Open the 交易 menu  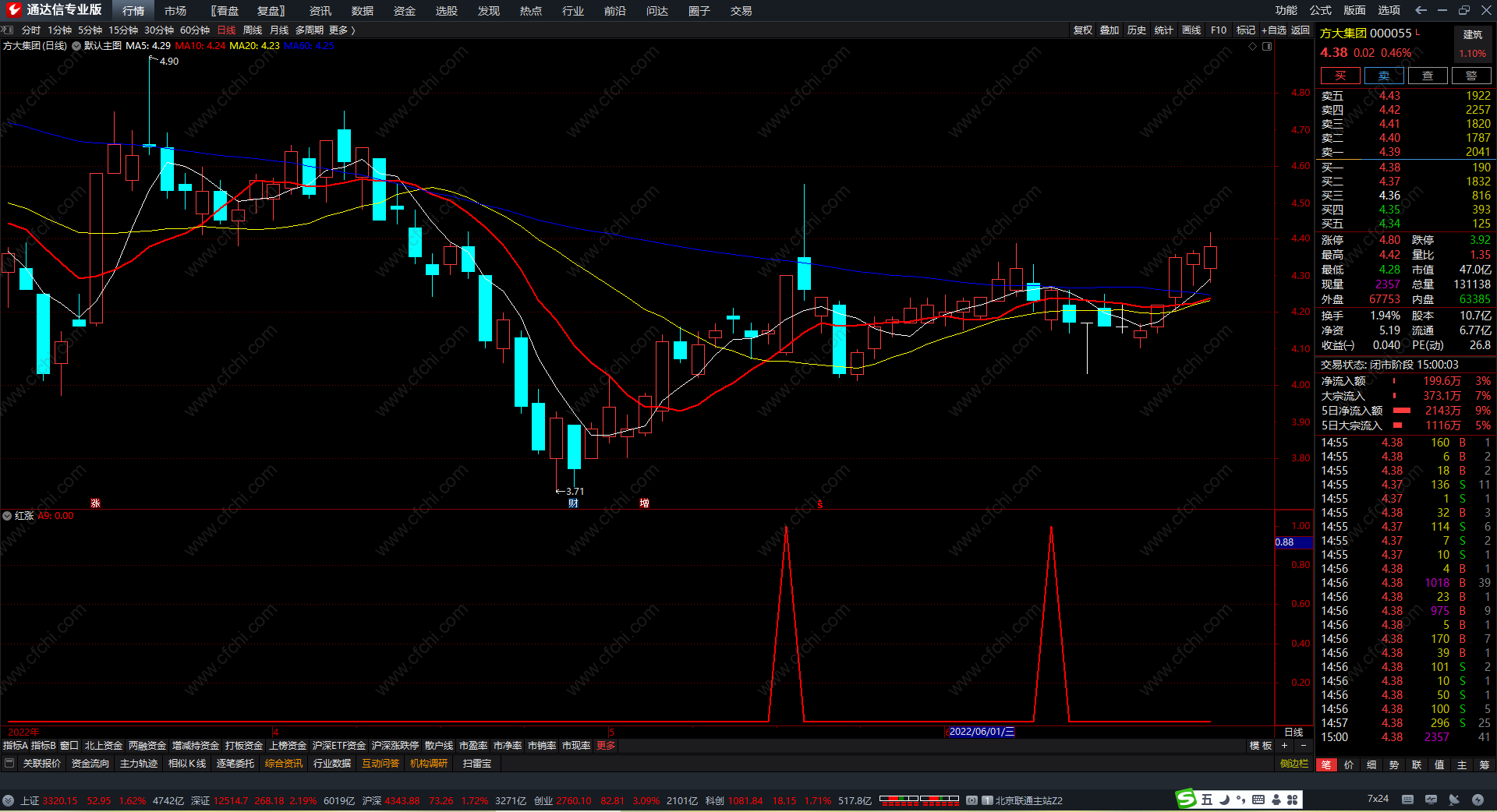coord(741,10)
